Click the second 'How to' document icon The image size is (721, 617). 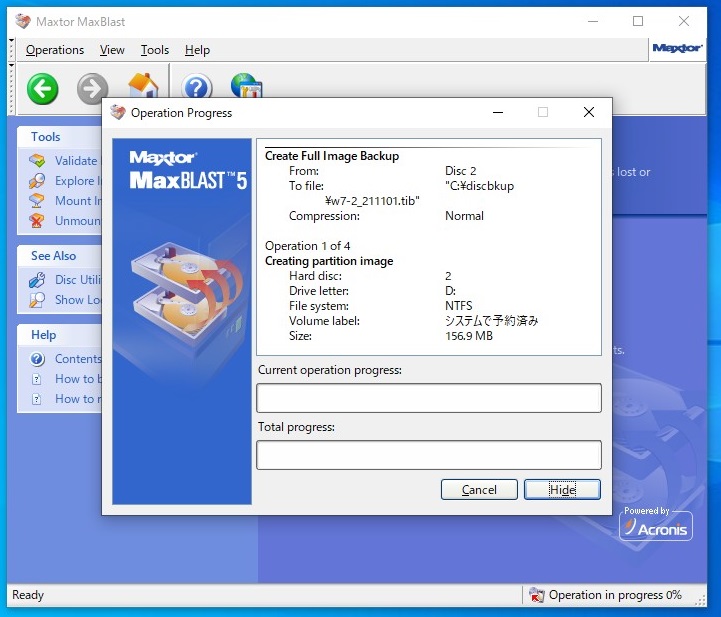pos(37,399)
